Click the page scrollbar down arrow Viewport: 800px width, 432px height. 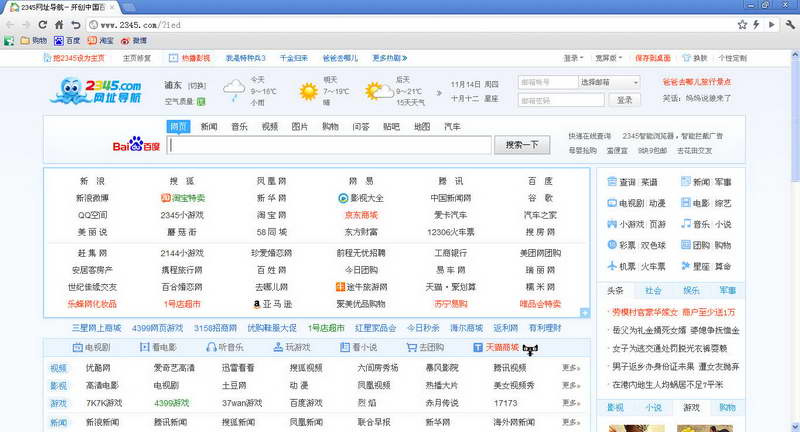click(x=795, y=426)
